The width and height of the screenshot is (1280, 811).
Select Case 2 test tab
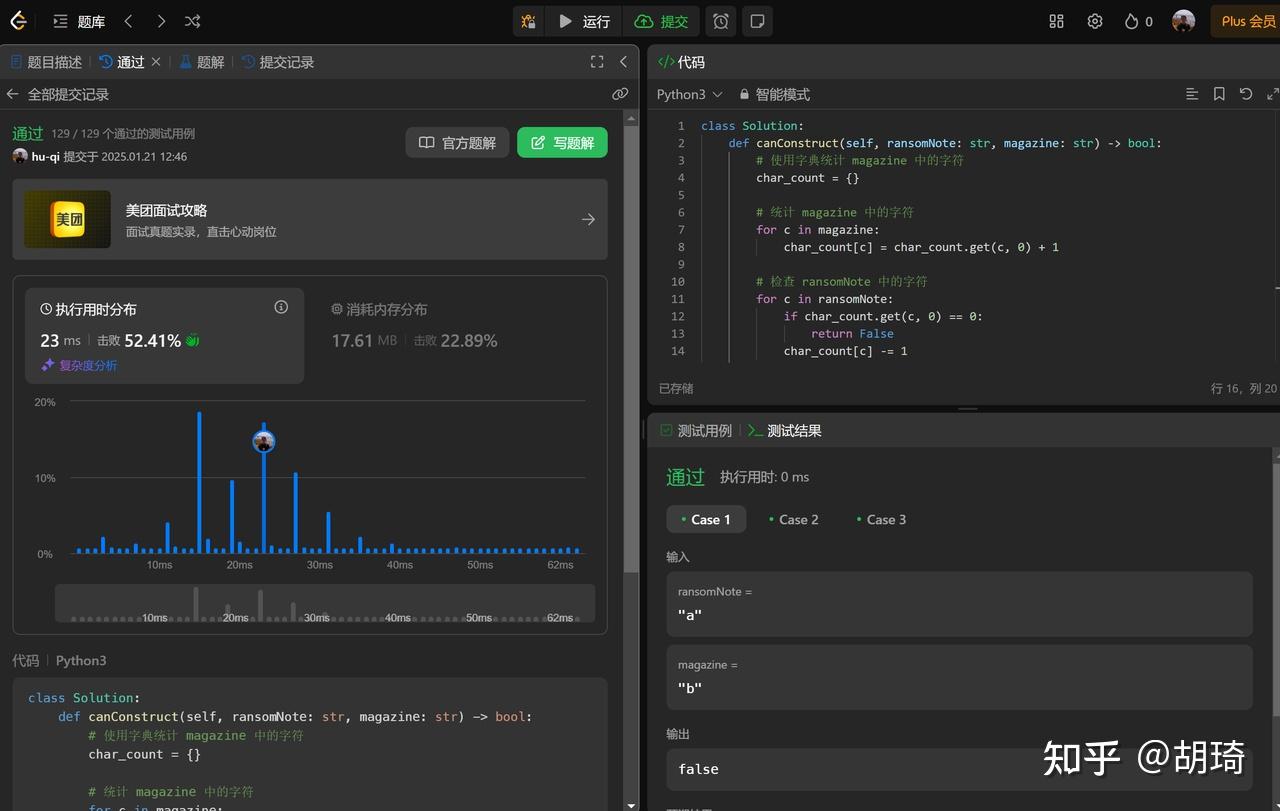coord(793,519)
